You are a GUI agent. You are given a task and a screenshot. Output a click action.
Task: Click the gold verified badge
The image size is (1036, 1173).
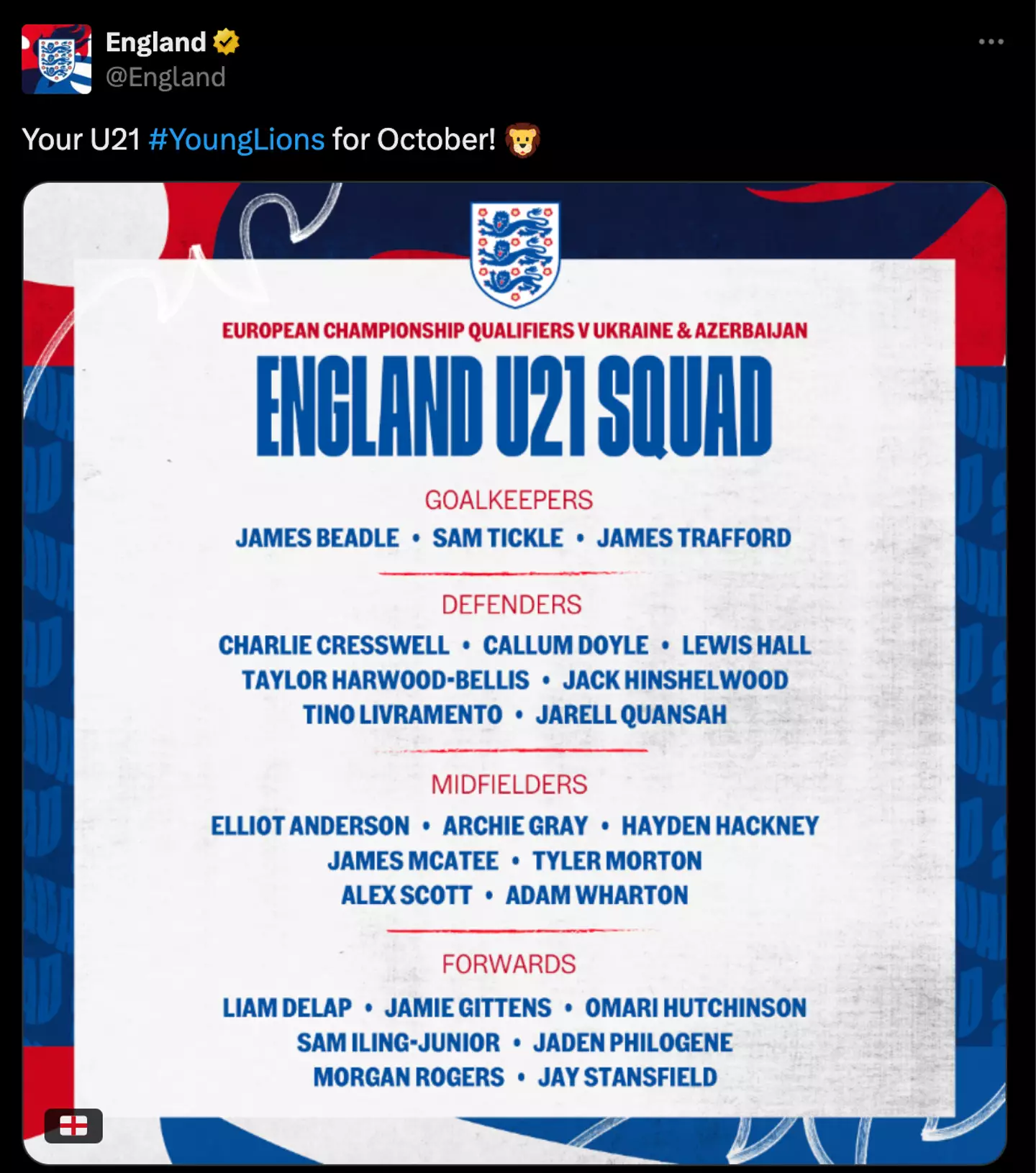click(x=226, y=42)
